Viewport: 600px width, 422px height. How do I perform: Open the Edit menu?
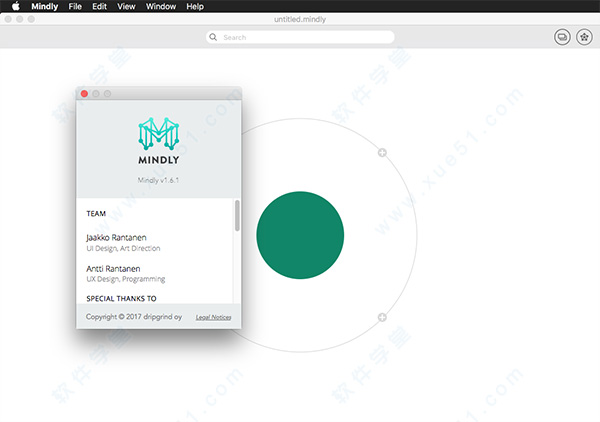pos(99,7)
